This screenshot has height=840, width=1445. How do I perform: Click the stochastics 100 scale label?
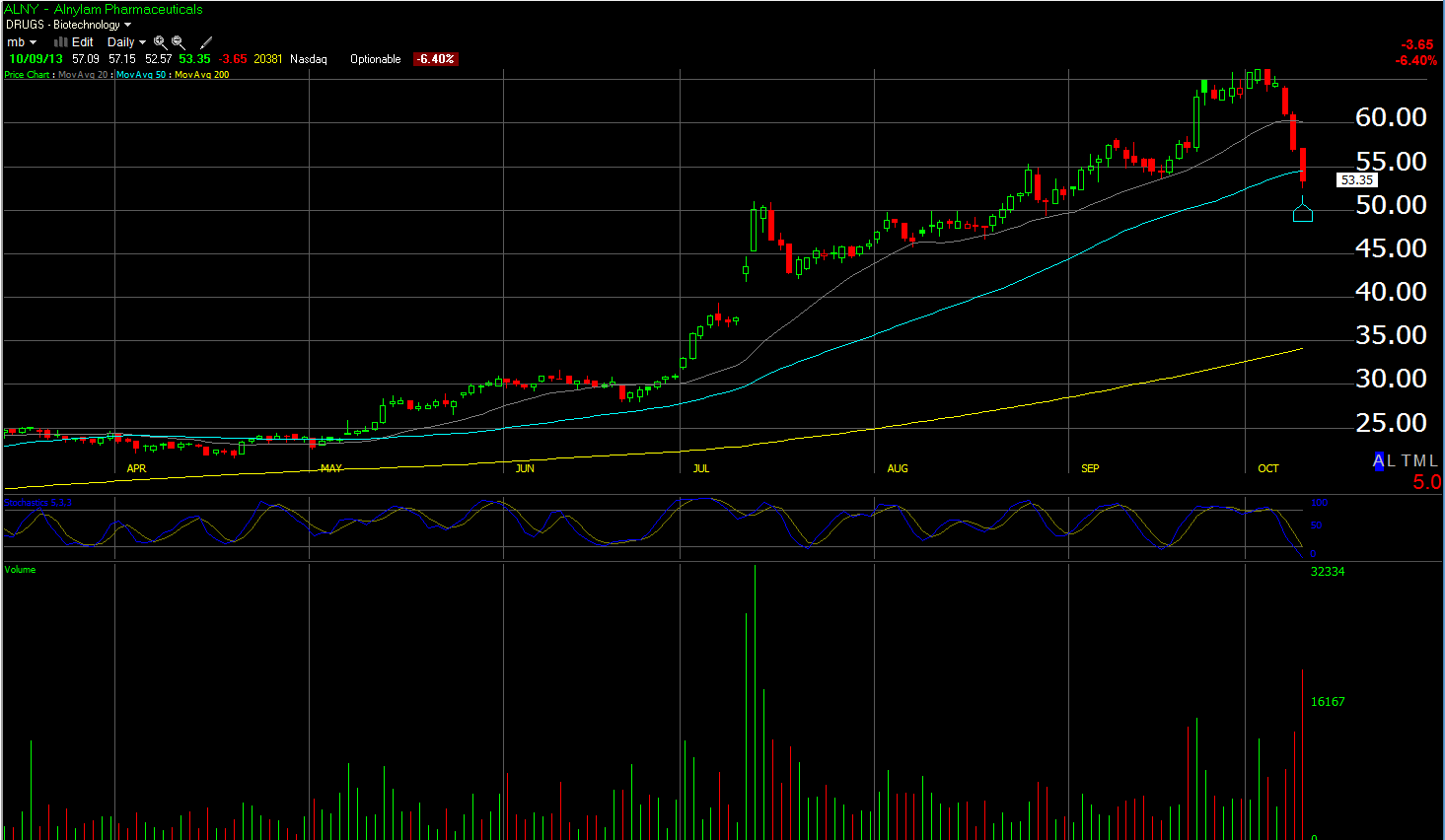[1320, 503]
